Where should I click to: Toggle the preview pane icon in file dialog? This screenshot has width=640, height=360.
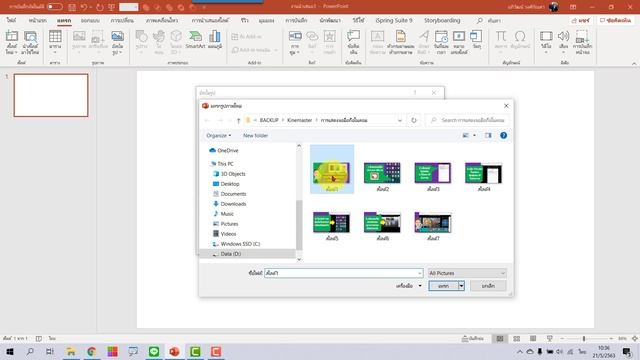(x=488, y=135)
